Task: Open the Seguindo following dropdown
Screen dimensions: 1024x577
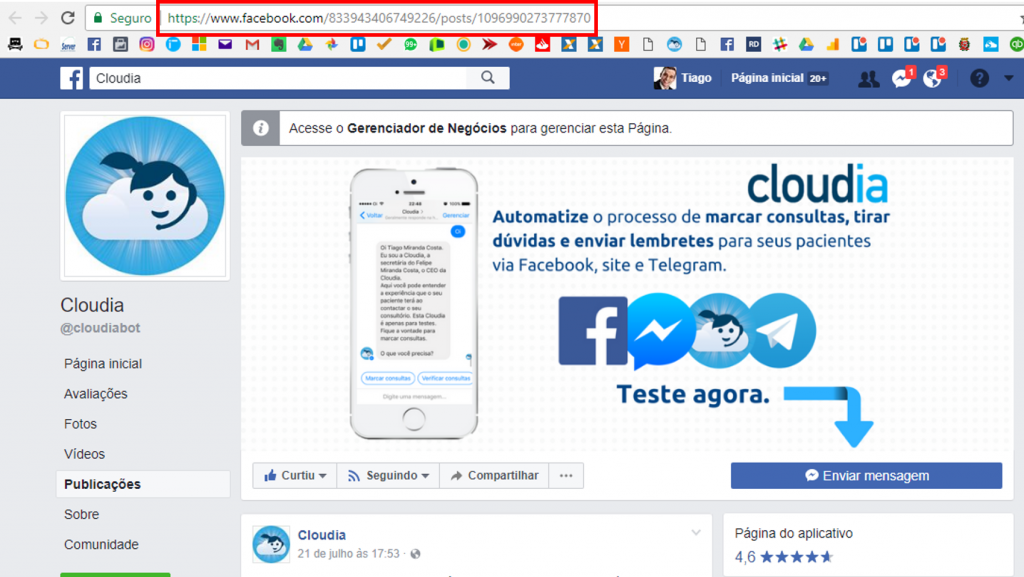Action: tap(388, 475)
